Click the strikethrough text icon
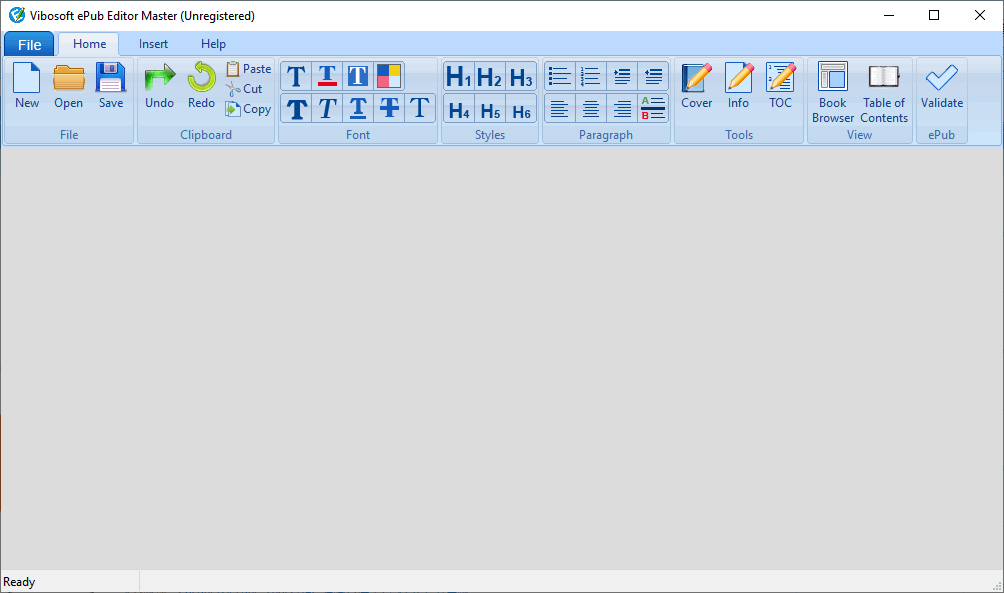The width and height of the screenshot is (1004, 593). click(389, 108)
